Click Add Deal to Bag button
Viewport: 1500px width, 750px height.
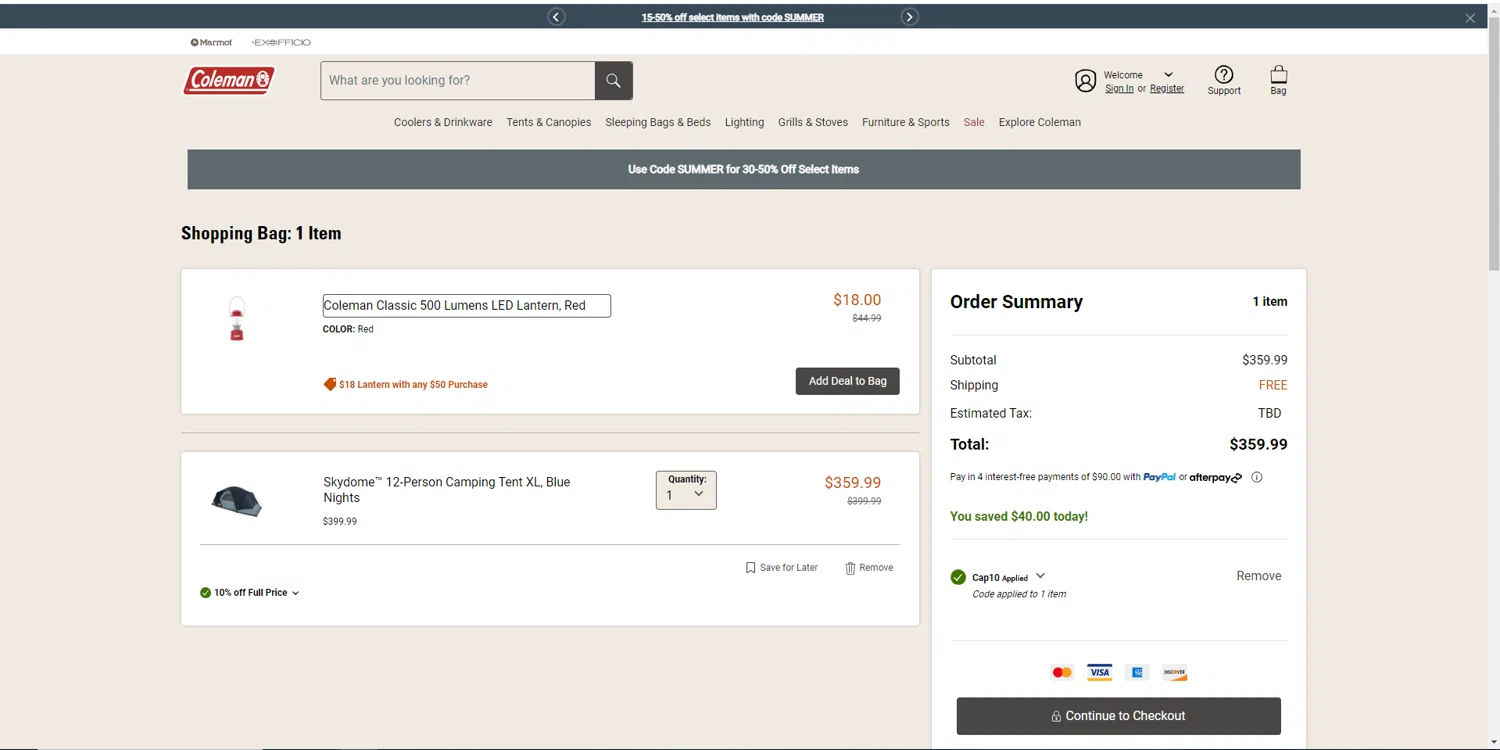pyautogui.click(x=848, y=381)
